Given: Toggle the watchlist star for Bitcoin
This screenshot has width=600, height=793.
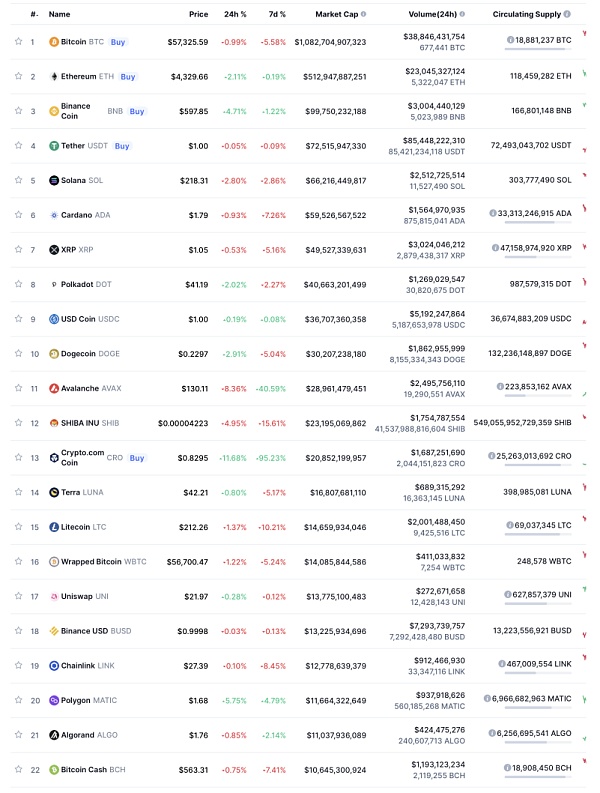Looking at the screenshot, I should pyautogui.click(x=19, y=41).
